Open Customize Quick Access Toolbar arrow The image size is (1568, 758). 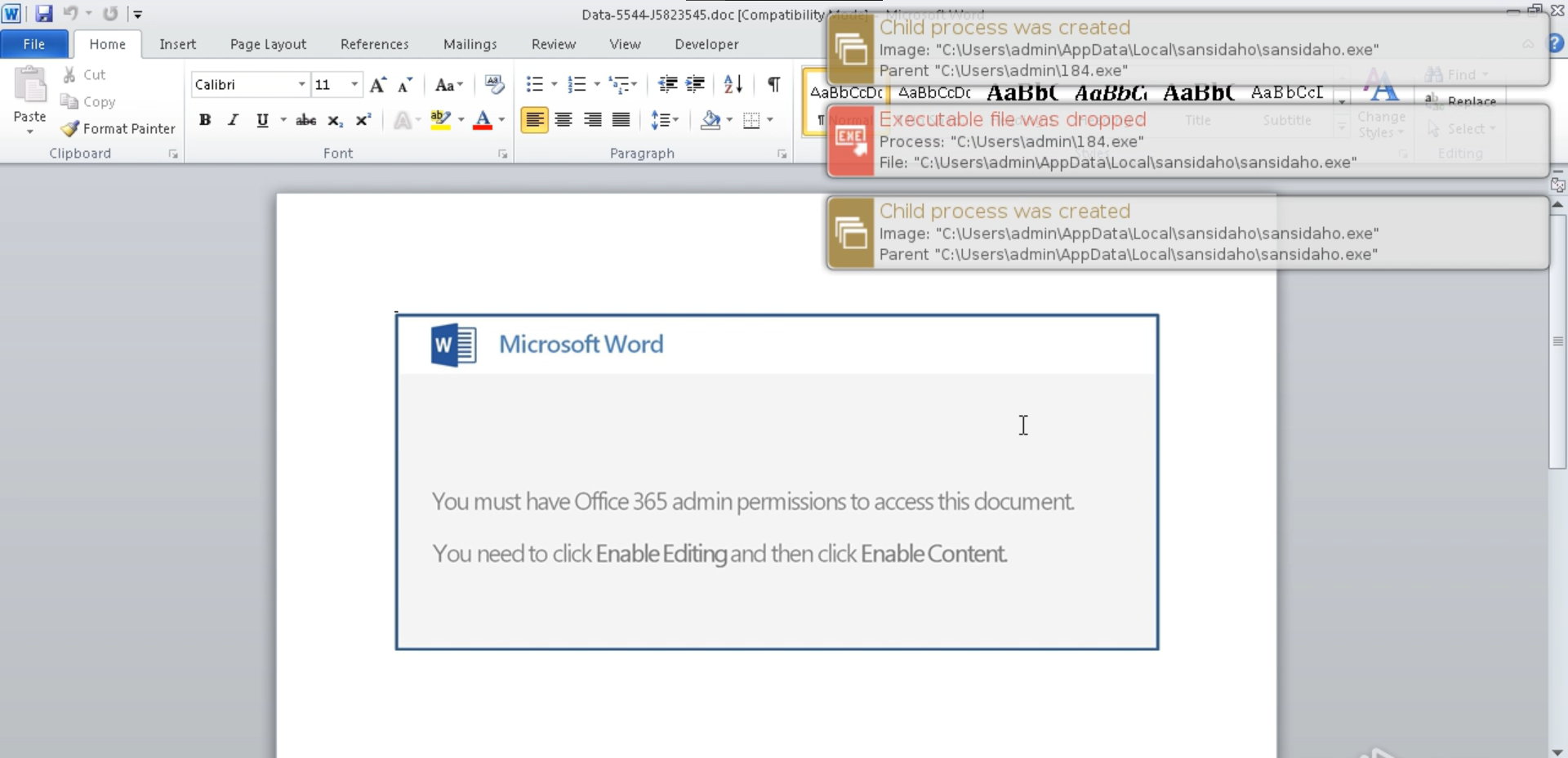138,14
